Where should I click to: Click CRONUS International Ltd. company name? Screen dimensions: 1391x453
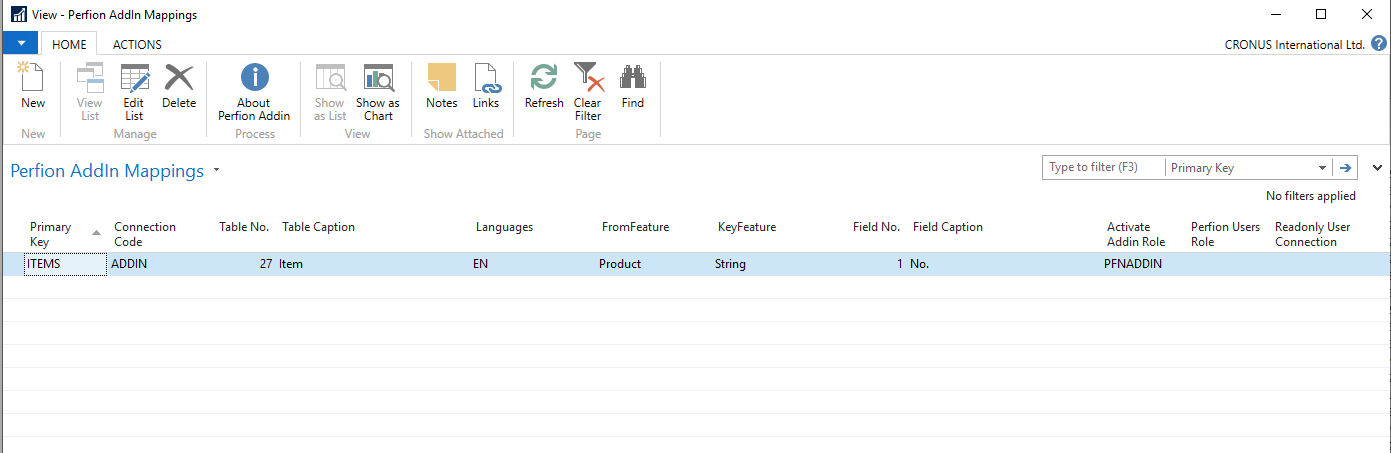click(1294, 45)
